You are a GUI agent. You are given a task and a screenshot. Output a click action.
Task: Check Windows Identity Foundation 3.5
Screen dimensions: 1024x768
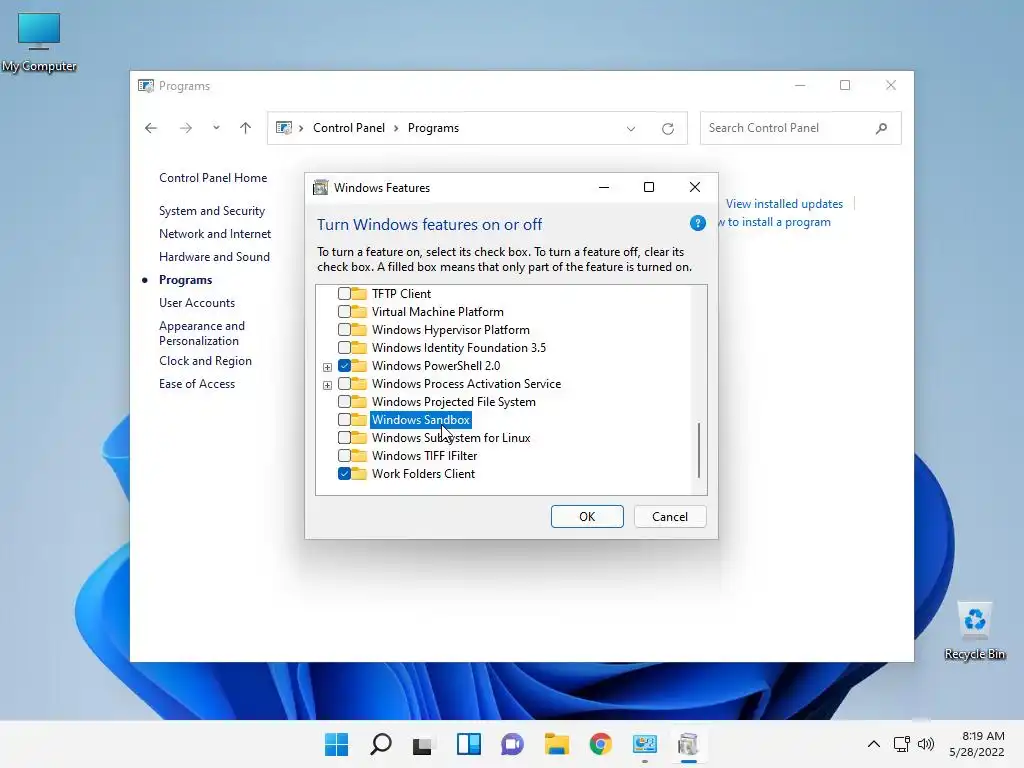click(344, 347)
